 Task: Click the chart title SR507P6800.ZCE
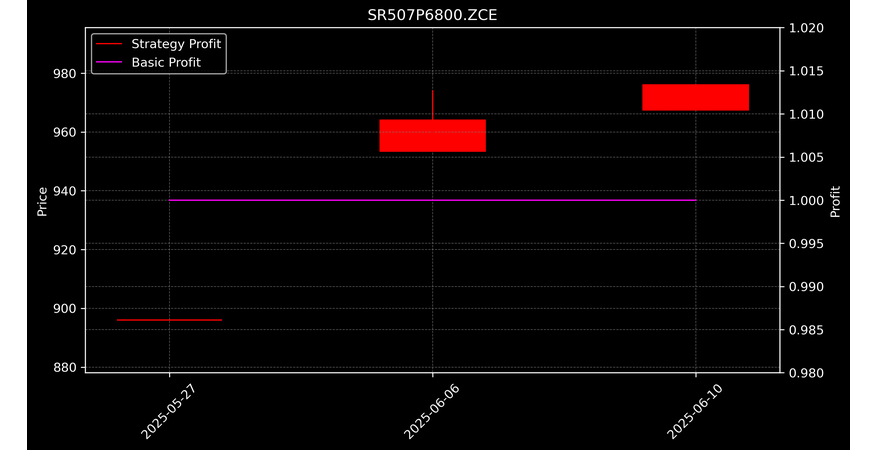pyautogui.click(x=432, y=15)
